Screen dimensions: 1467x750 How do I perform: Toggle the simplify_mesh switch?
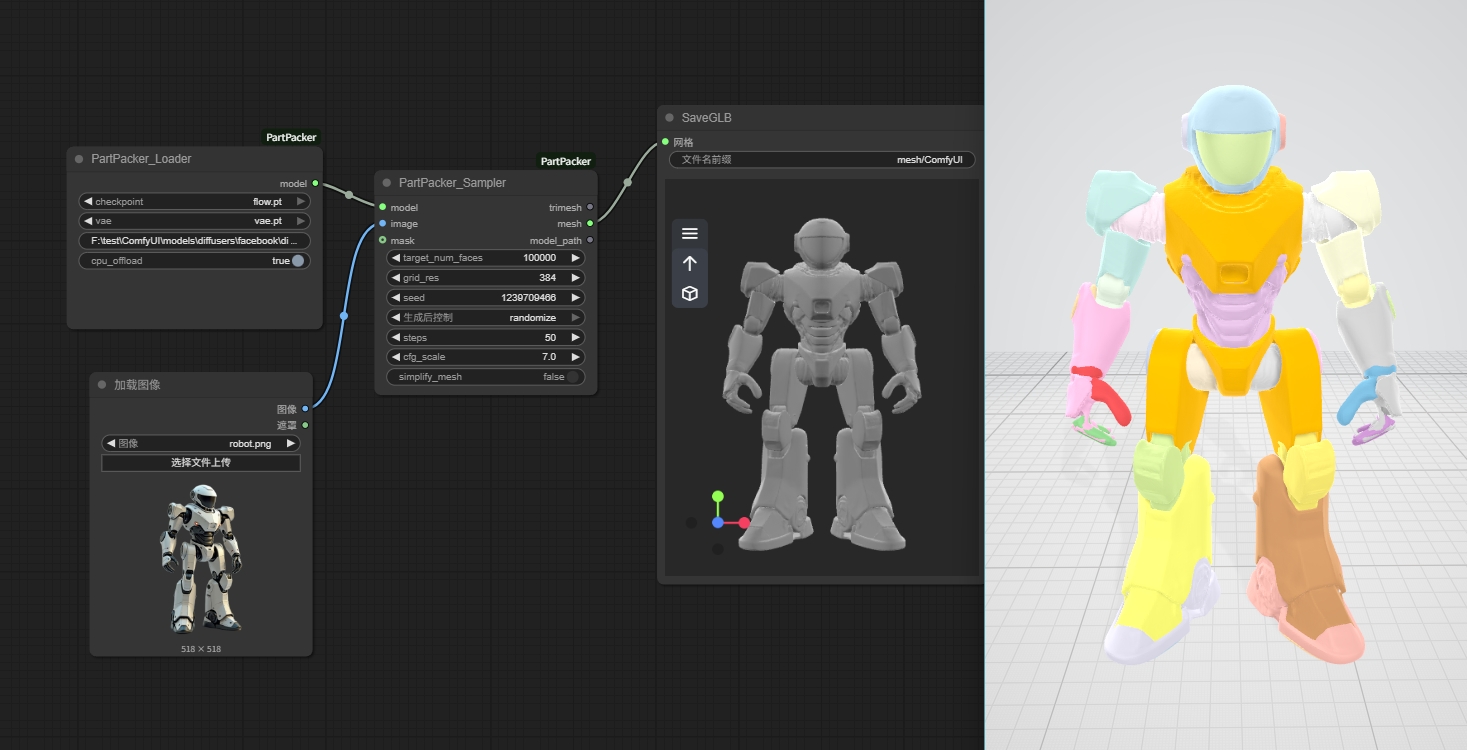click(573, 377)
